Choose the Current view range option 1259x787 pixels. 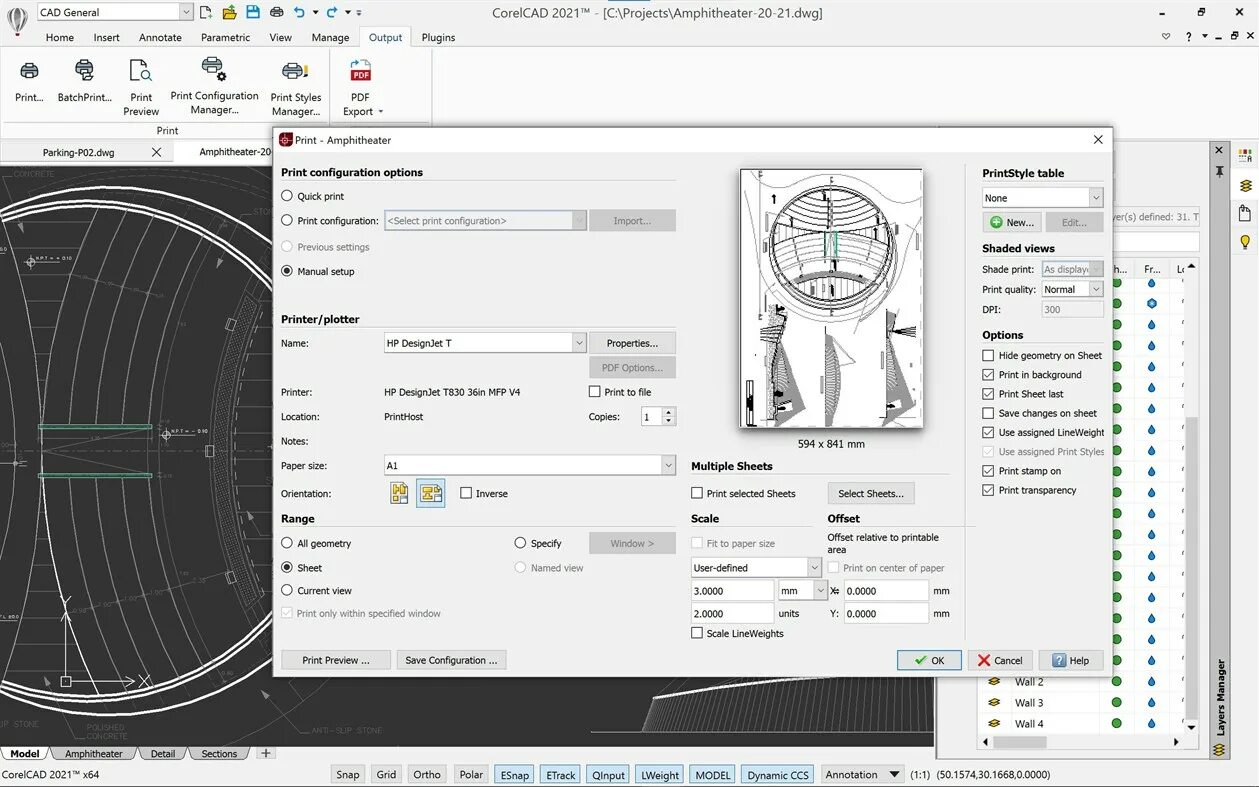[287, 591]
